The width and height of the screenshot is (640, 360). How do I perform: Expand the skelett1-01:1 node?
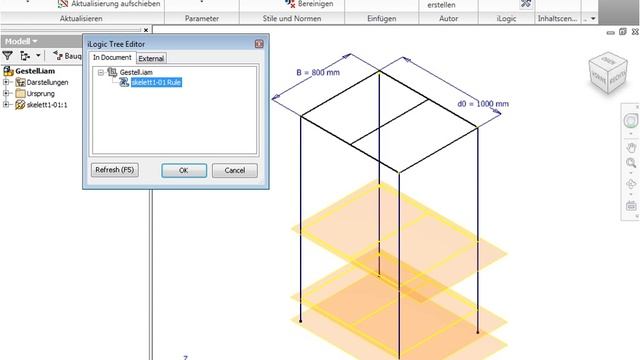point(6,105)
